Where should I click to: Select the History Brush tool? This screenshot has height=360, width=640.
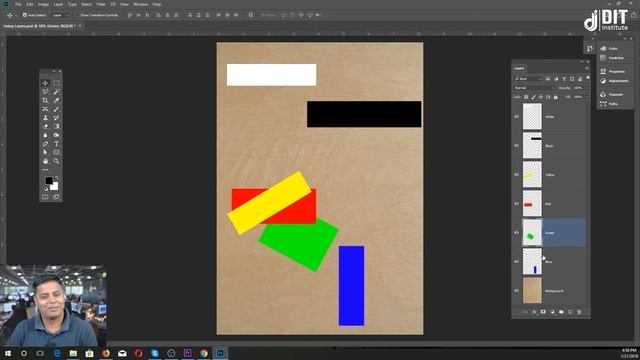pos(56,118)
